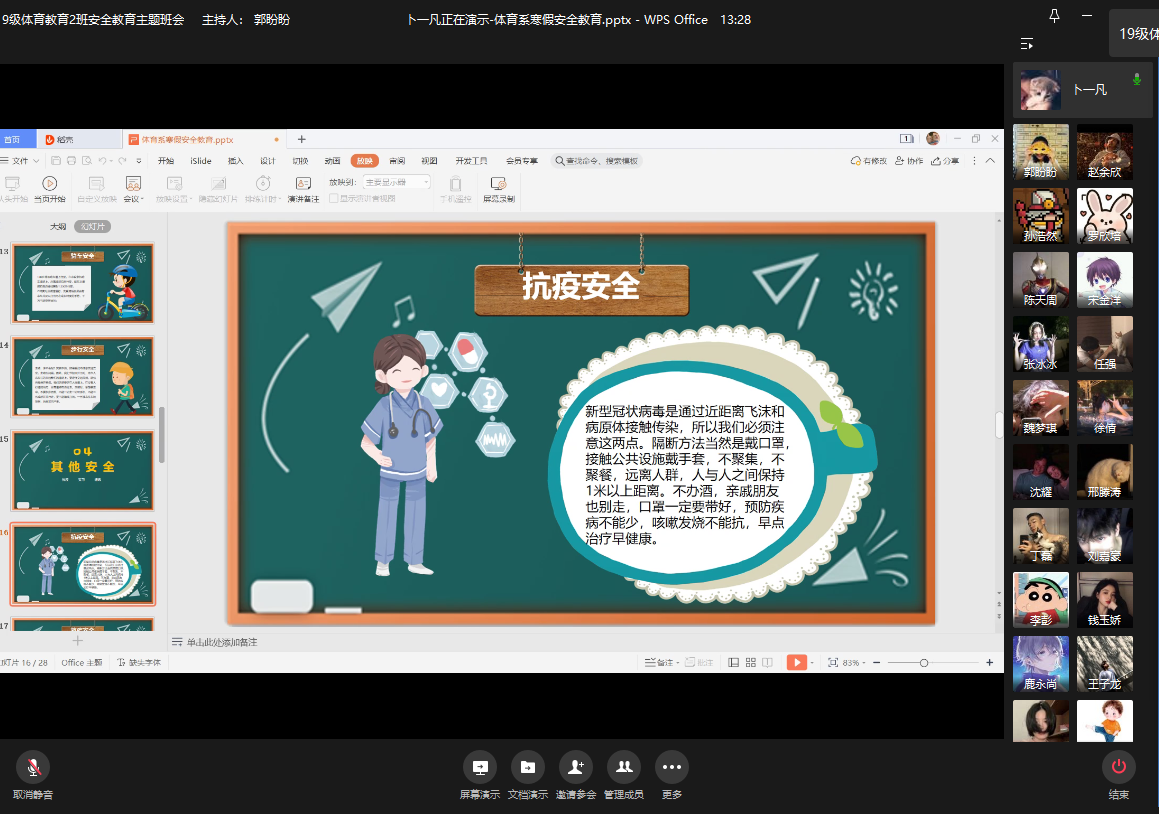The width and height of the screenshot is (1159, 814).
Task: Click the 取消静音 microphone icon
Action: (33, 767)
